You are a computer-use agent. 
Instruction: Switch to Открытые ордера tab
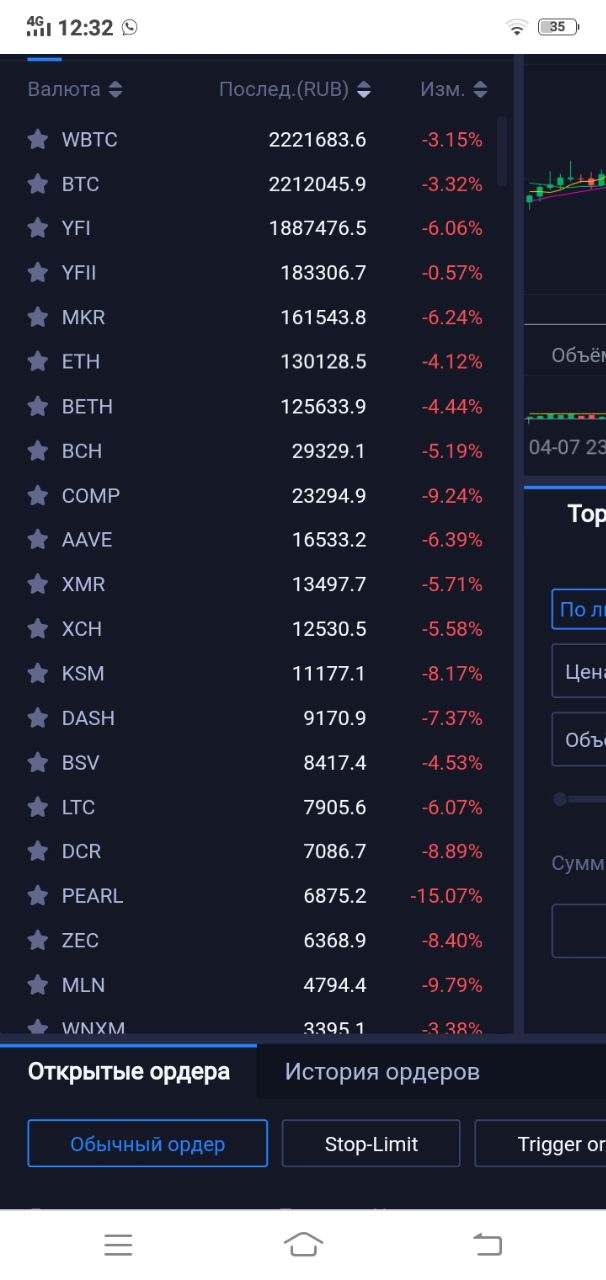click(129, 1072)
